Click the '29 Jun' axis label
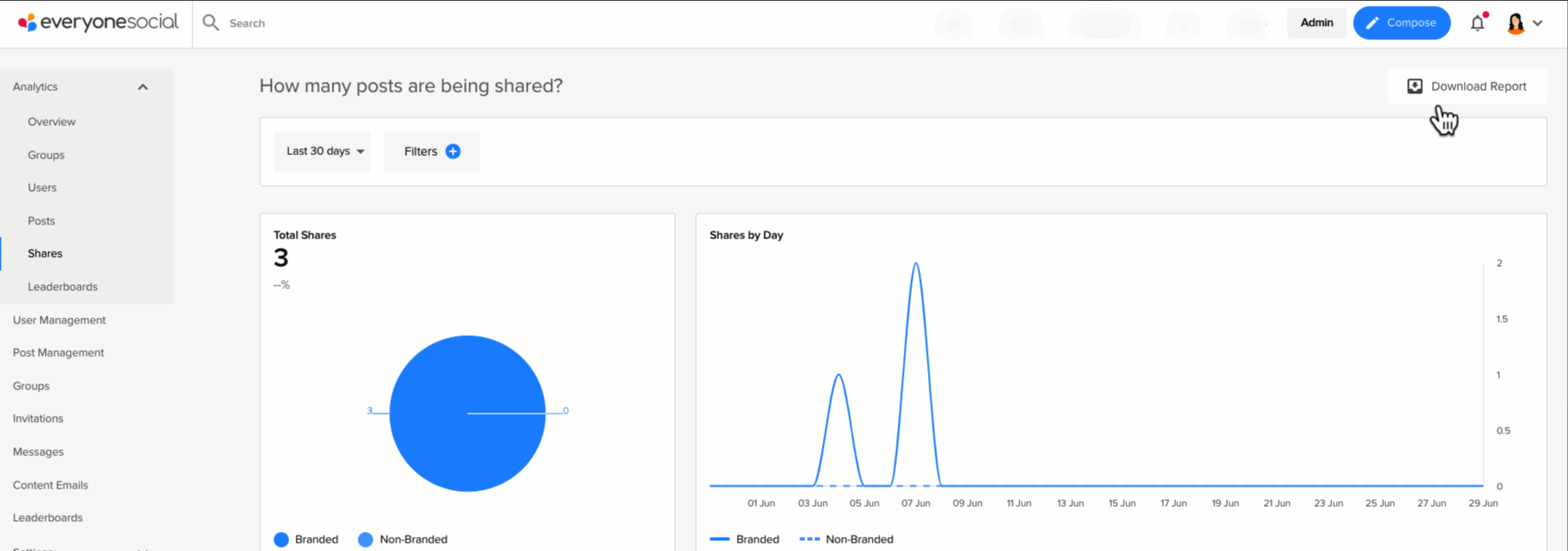Viewport: 1568px width, 551px height. click(x=1483, y=503)
